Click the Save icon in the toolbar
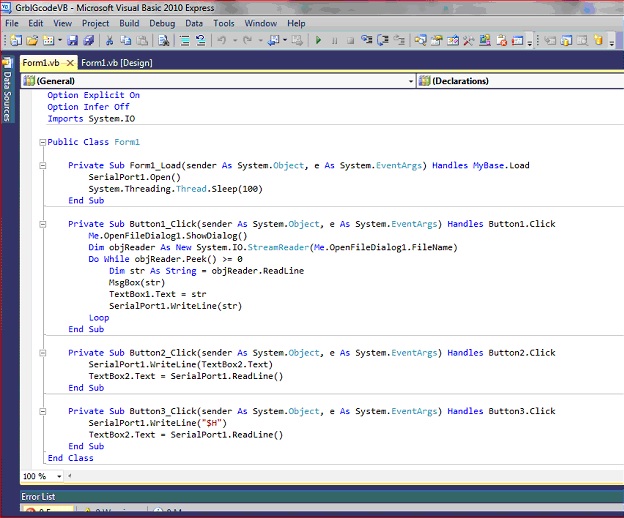This screenshot has height=518, width=624. click(72, 41)
